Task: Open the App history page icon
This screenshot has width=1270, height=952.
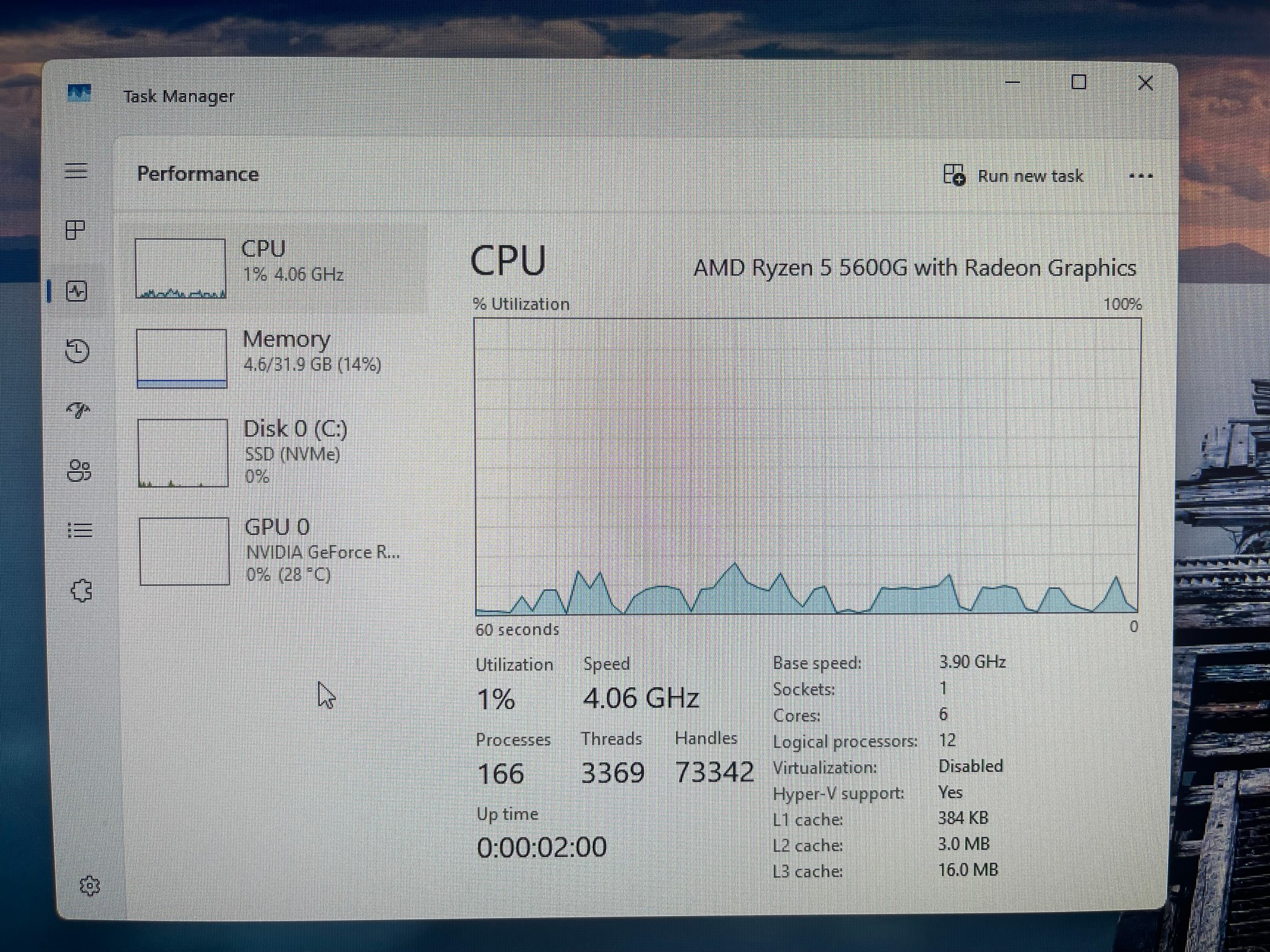Action: tap(78, 351)
